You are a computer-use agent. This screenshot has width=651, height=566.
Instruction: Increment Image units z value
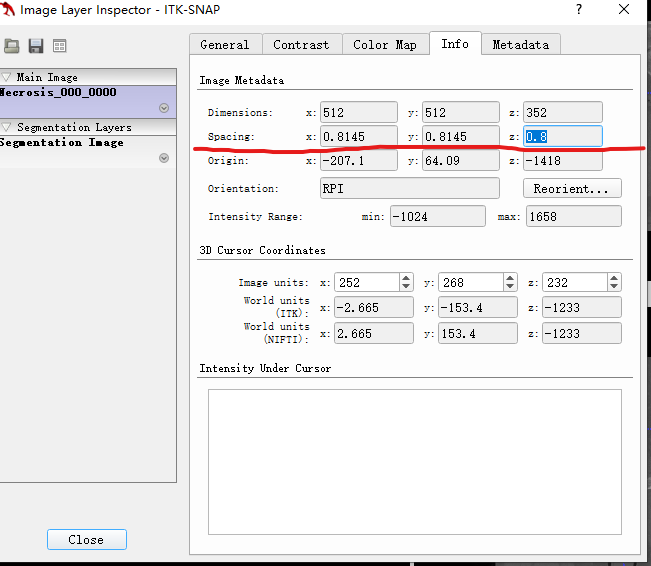(x=614, y=278)
